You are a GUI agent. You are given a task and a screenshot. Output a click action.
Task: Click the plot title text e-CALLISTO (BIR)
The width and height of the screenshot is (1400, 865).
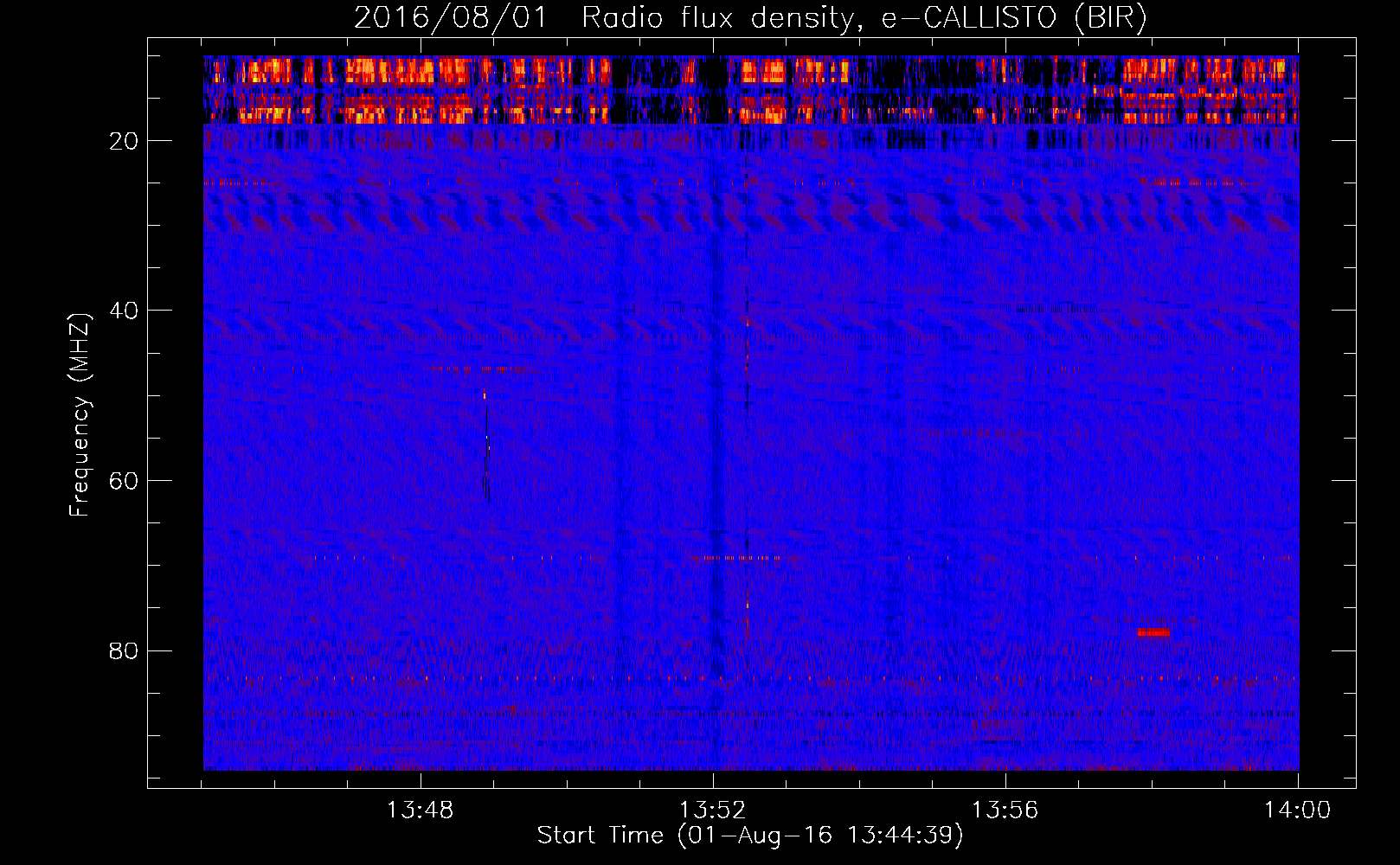(1013, 18)
